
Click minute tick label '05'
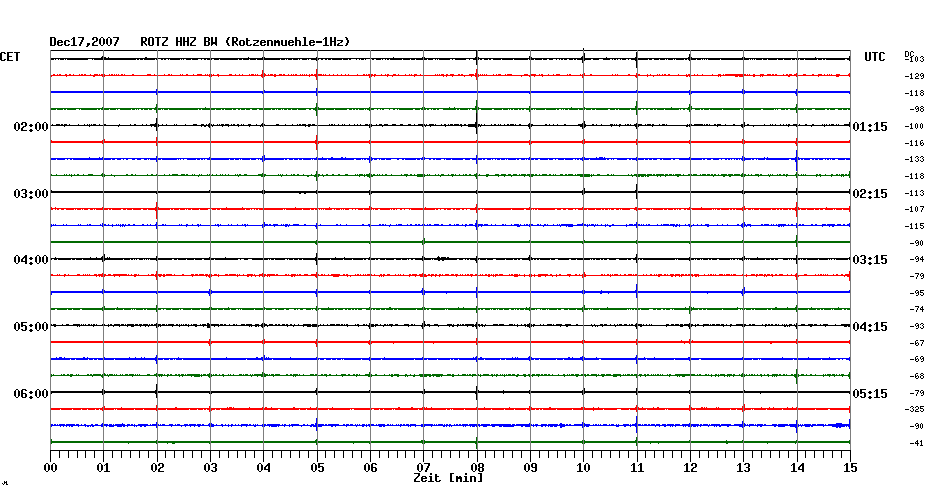point(317,468)
